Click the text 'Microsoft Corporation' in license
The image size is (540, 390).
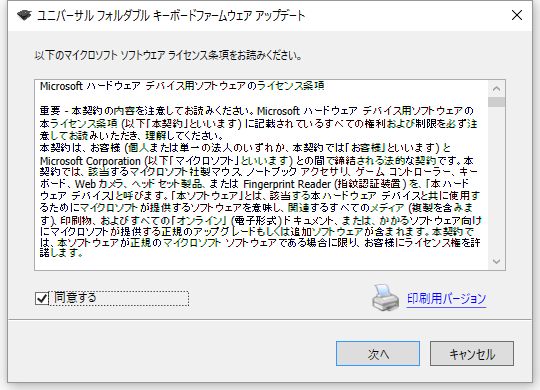point(90,161)
